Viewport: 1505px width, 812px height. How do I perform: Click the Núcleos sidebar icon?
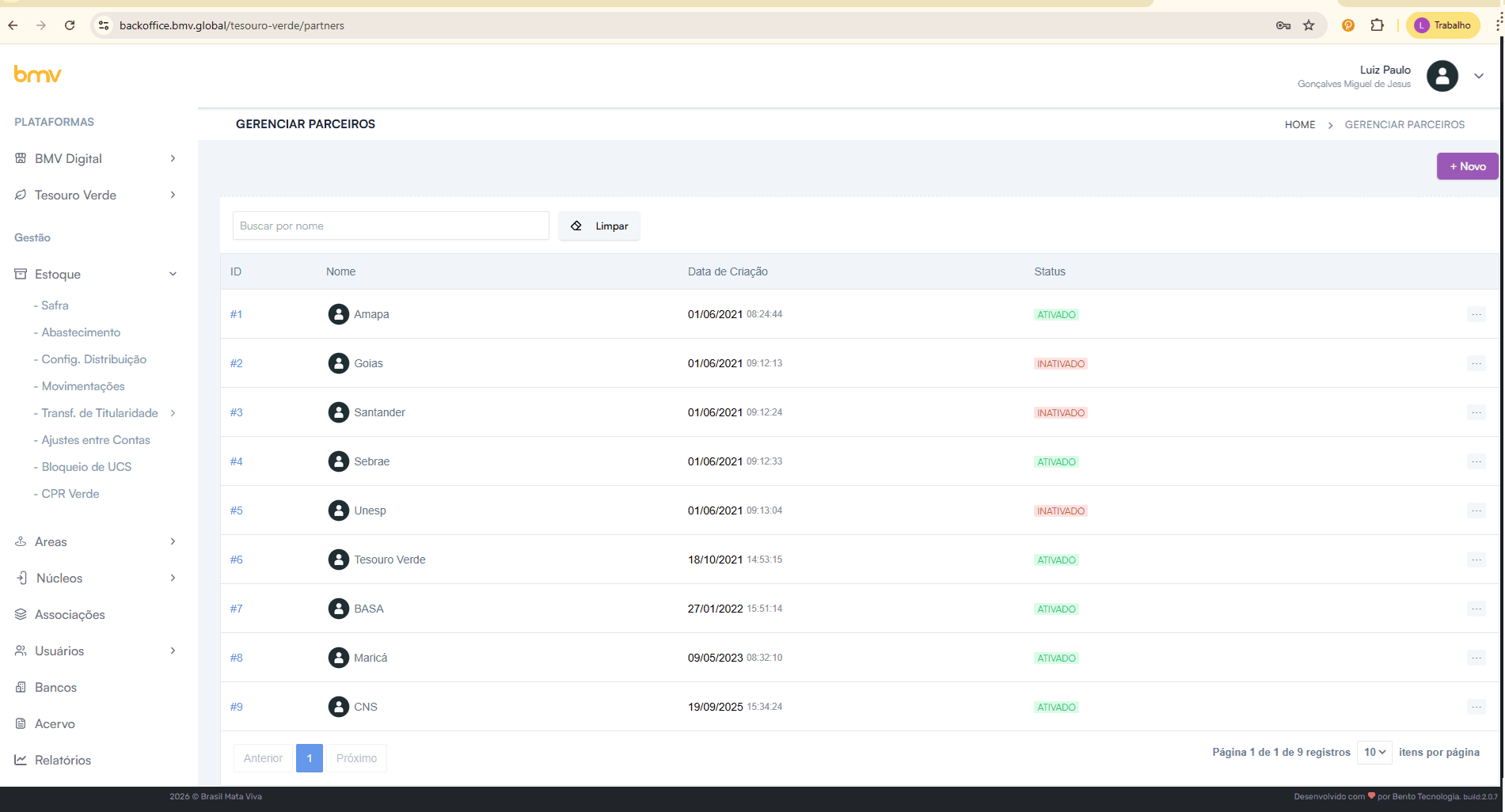click(x=21, y=578)
